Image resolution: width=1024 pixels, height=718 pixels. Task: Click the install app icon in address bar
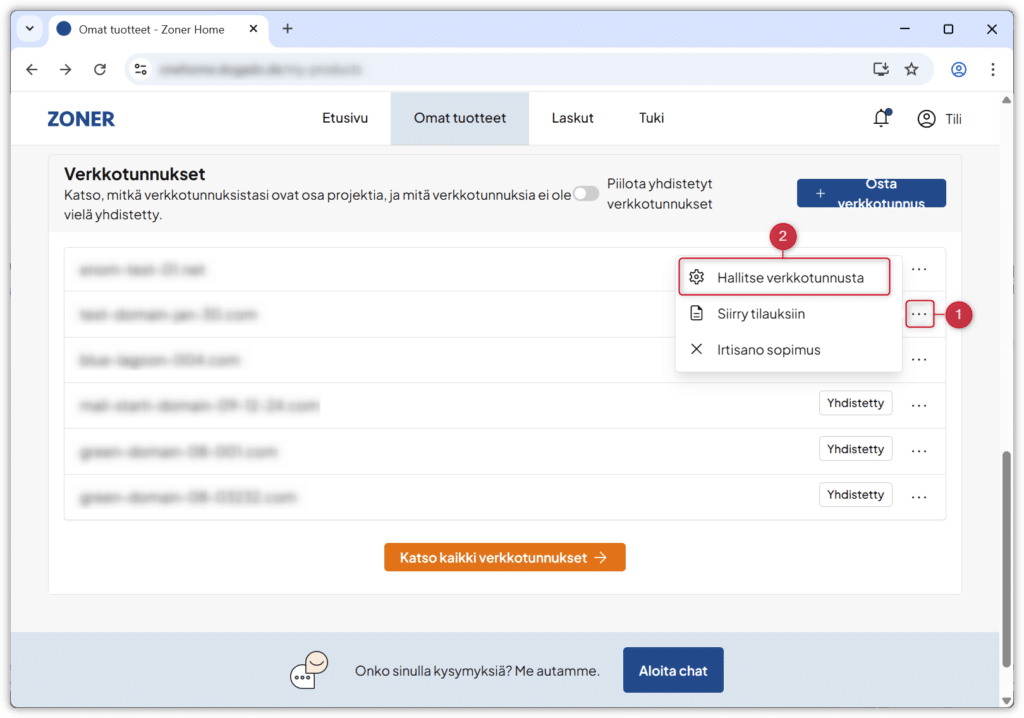click(x=881, y=69)
